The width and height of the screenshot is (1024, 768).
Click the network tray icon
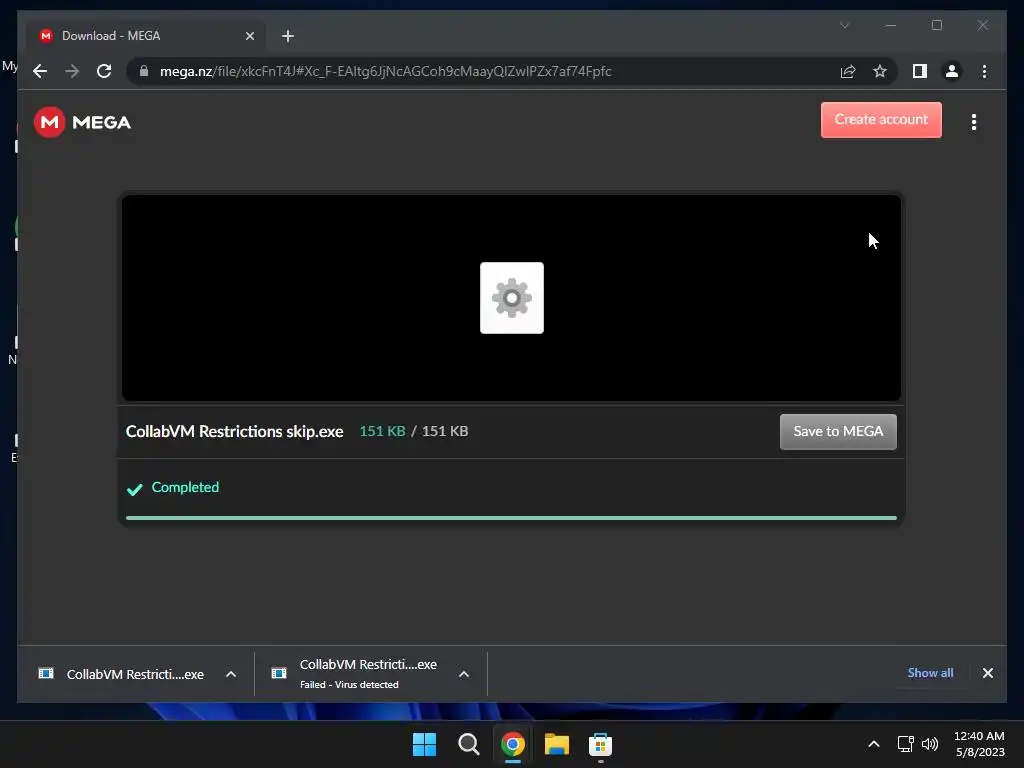(905, 744)
